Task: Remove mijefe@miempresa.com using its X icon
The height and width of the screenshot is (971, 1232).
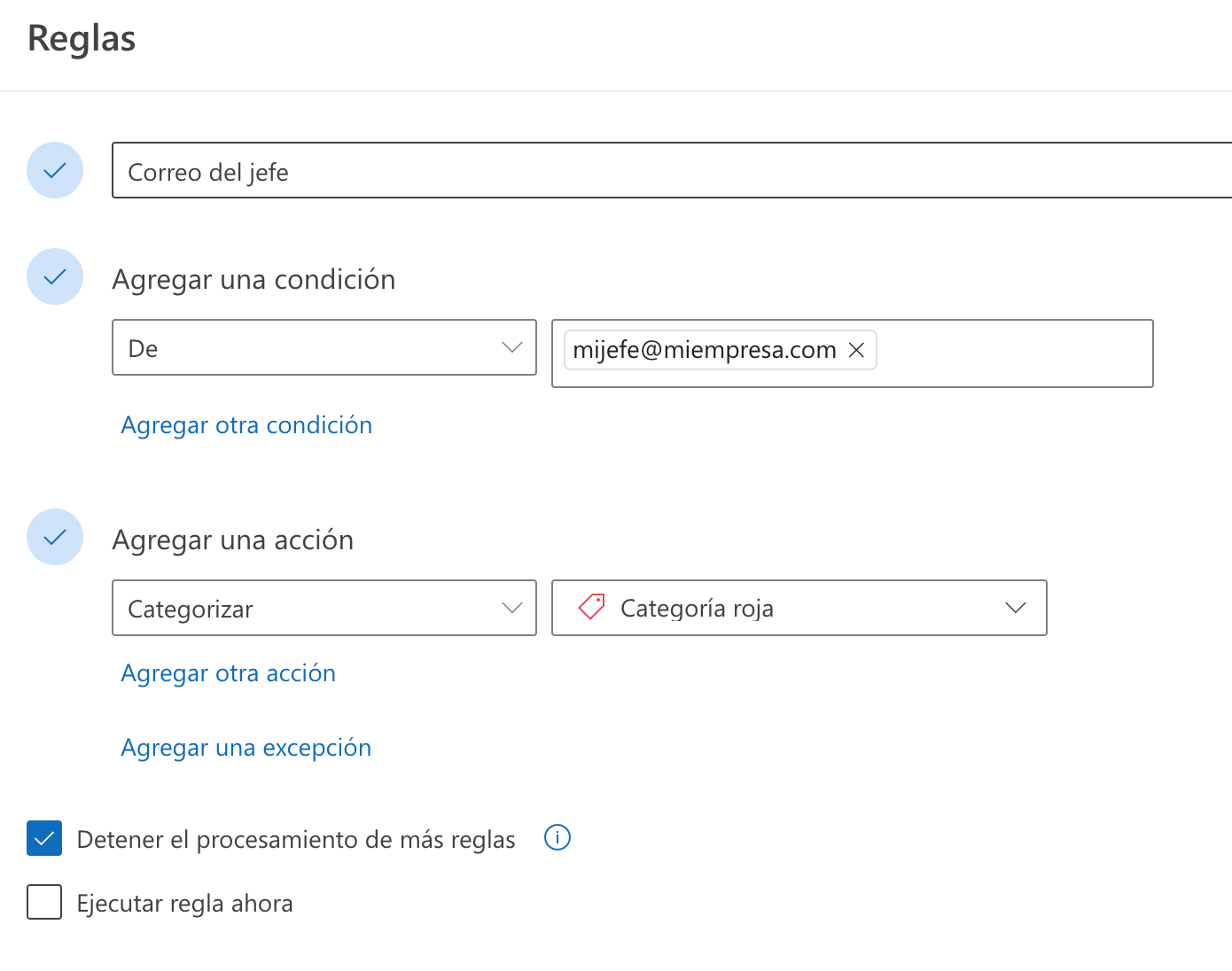Action: coord(856,350)
